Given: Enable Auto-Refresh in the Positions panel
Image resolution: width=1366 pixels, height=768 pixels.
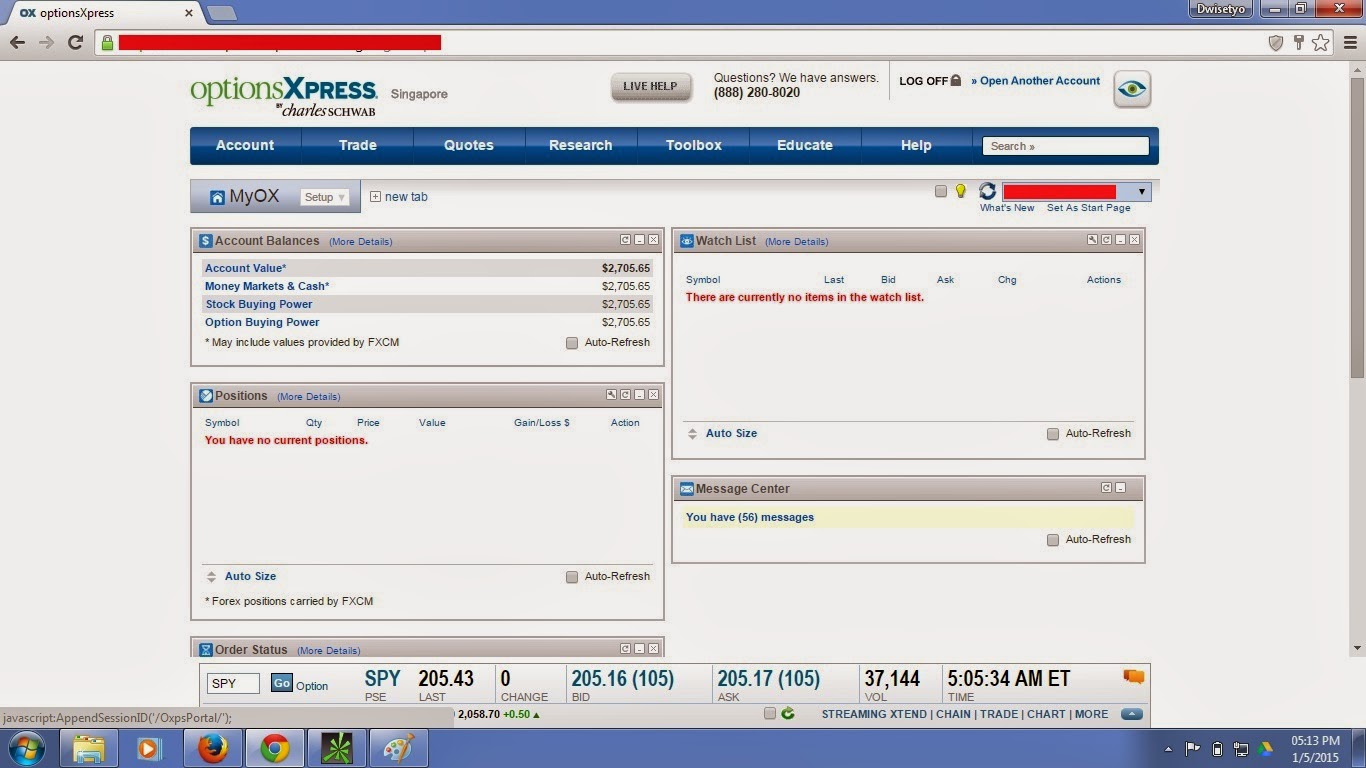Looking at the screenshot, I should pyautogui.click(x=572, y=577).
